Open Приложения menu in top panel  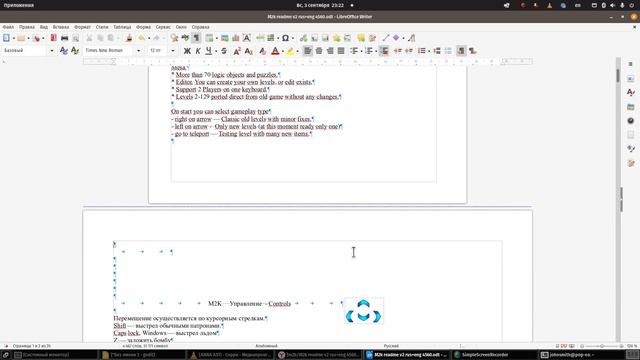[19, 5]
